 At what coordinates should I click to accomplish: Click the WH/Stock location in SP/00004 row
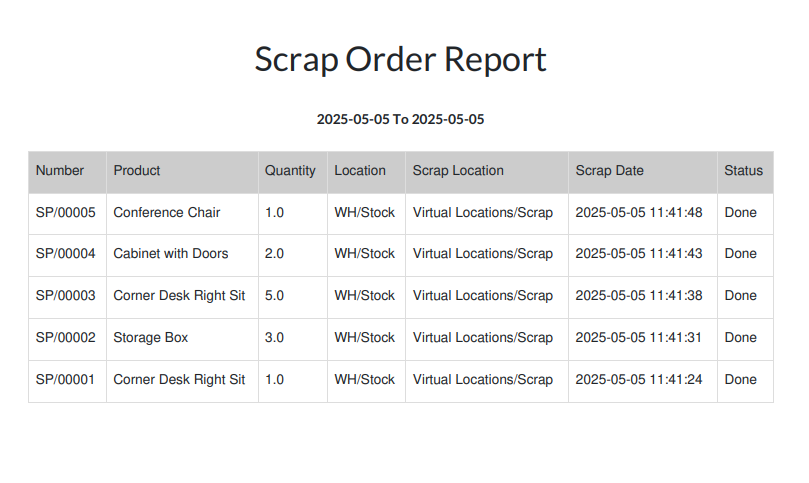point(364,254)
